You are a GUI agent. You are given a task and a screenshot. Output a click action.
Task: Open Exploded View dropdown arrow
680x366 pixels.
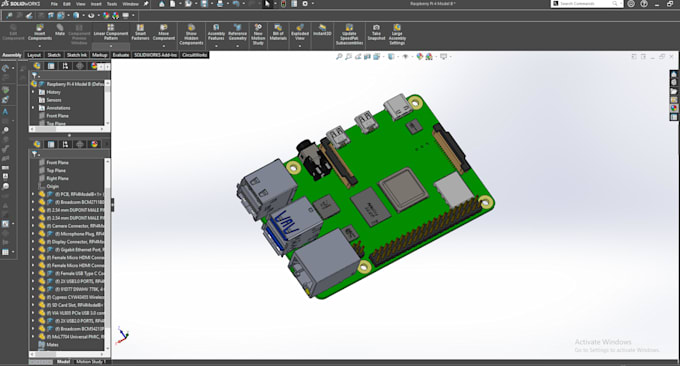(300, 46)
